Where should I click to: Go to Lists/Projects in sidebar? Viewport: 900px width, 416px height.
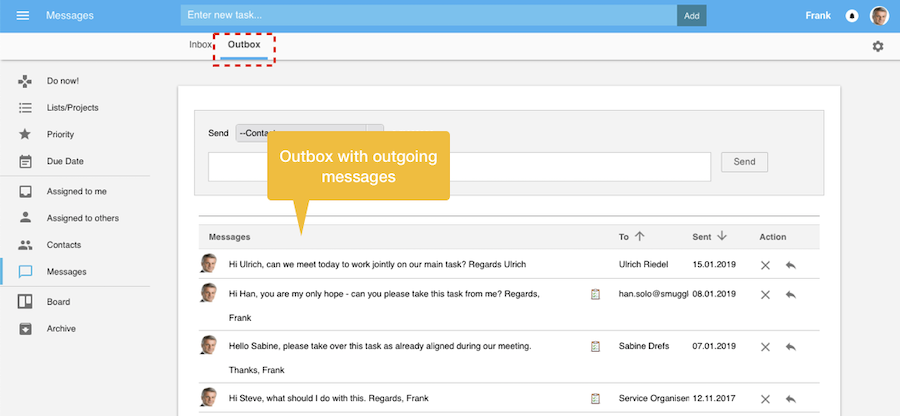point(72,107)
